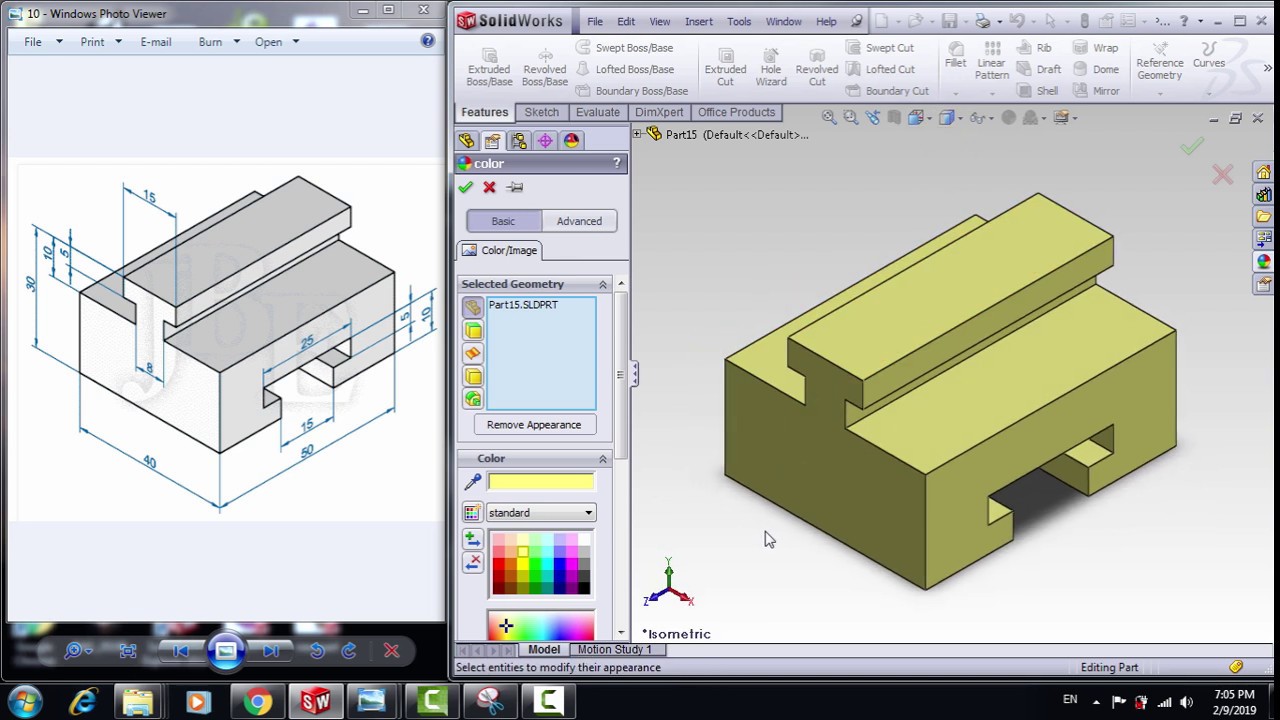
Task: Select surfaces filter in Selected Geometry
Action: (473, 354)
